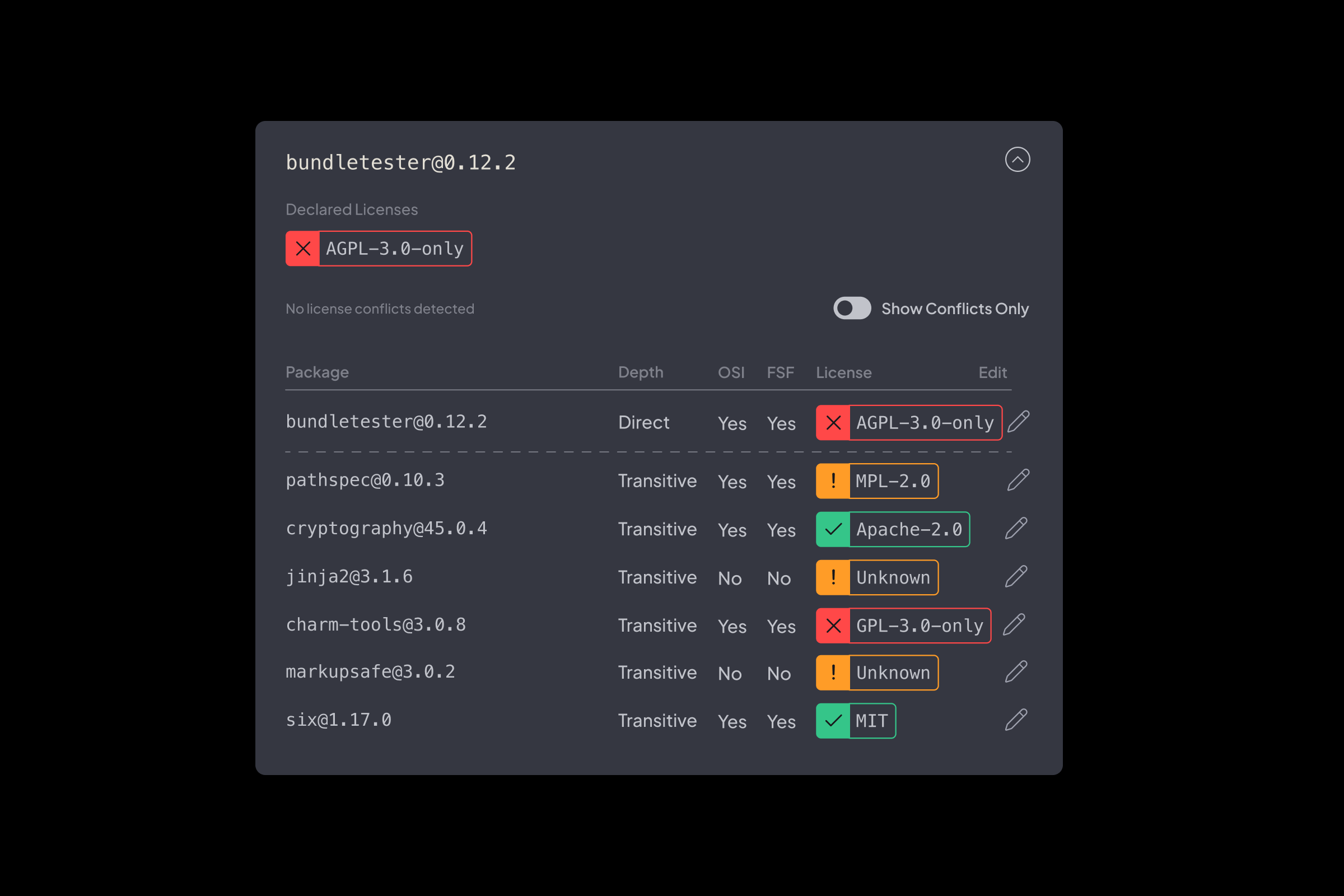The image size is (1344, 896).
Task: Click the Depth column header
Action: tap(641, 372)
